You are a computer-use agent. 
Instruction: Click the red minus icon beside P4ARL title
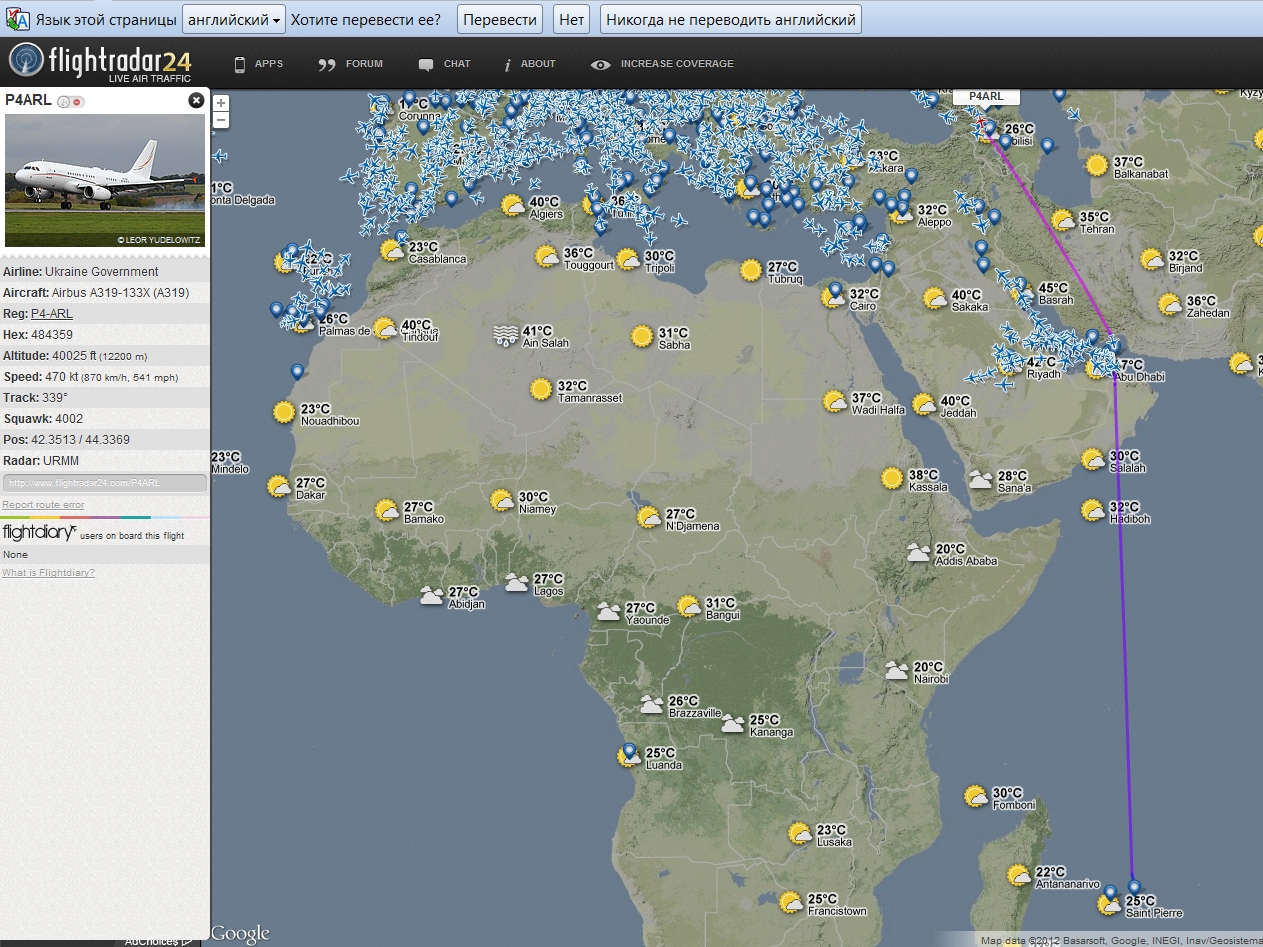[x=77, y=102]
